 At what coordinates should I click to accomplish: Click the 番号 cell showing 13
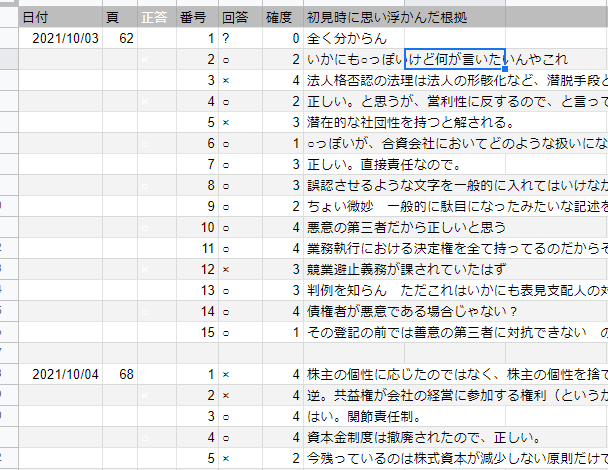pyautogui.click(x=197, y=290)
